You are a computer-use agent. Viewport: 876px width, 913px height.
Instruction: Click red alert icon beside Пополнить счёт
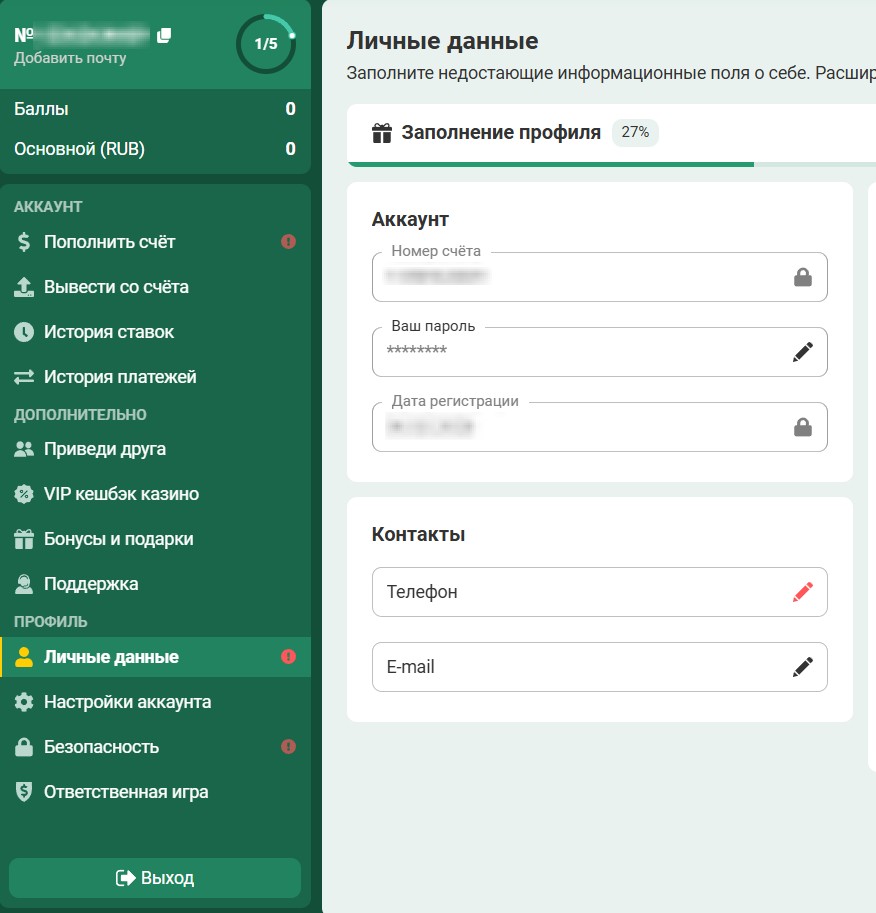click(289, 242)
